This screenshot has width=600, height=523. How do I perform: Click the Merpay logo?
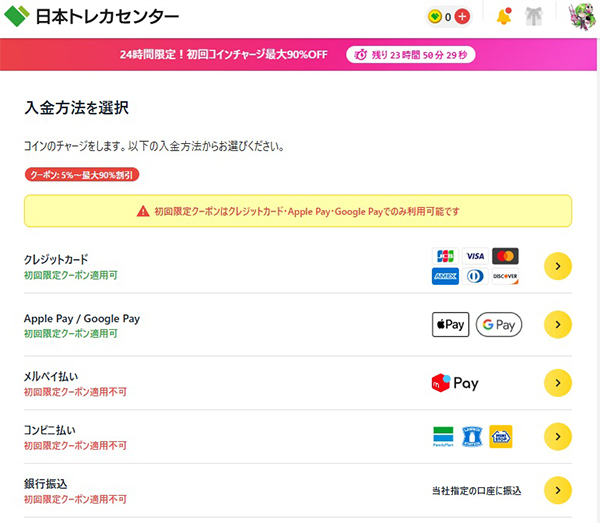click(x=455, y=383)
